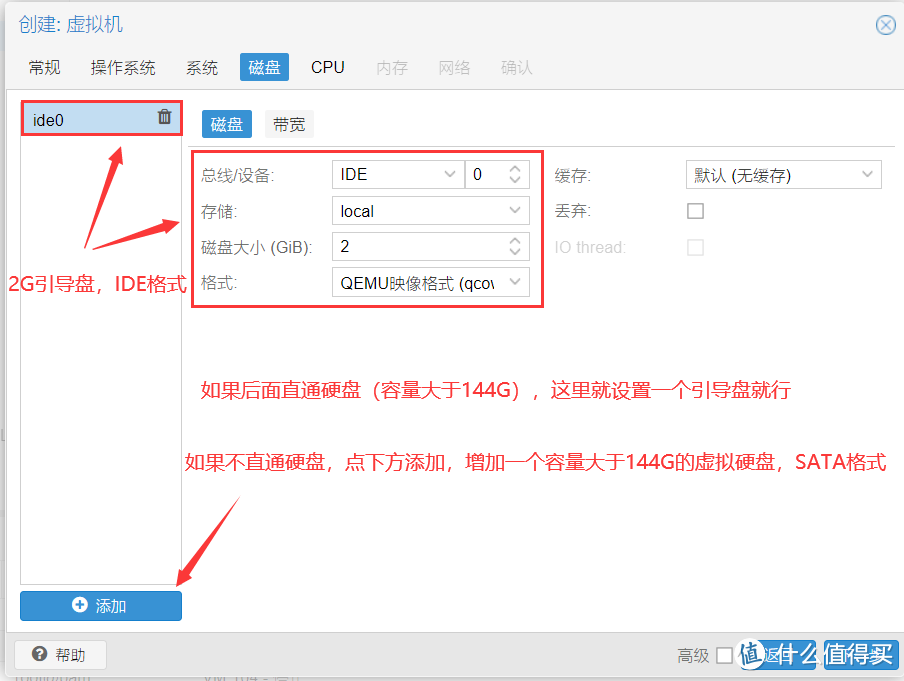The height and width of the screenshot is (681, 904).
Task: Click the plus icon on 添加 button
Action: tap(80, 606)
